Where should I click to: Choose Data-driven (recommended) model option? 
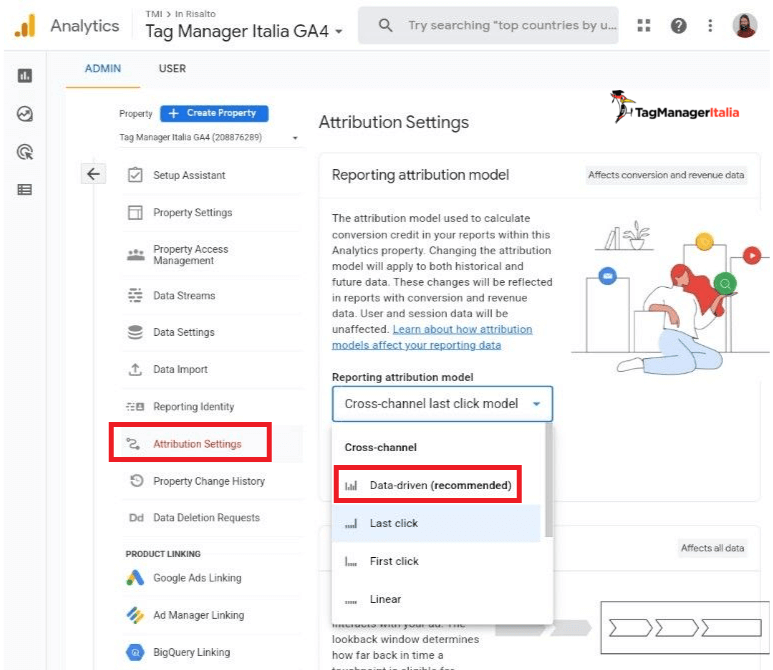pyautogui.click(x=436, y=485)
